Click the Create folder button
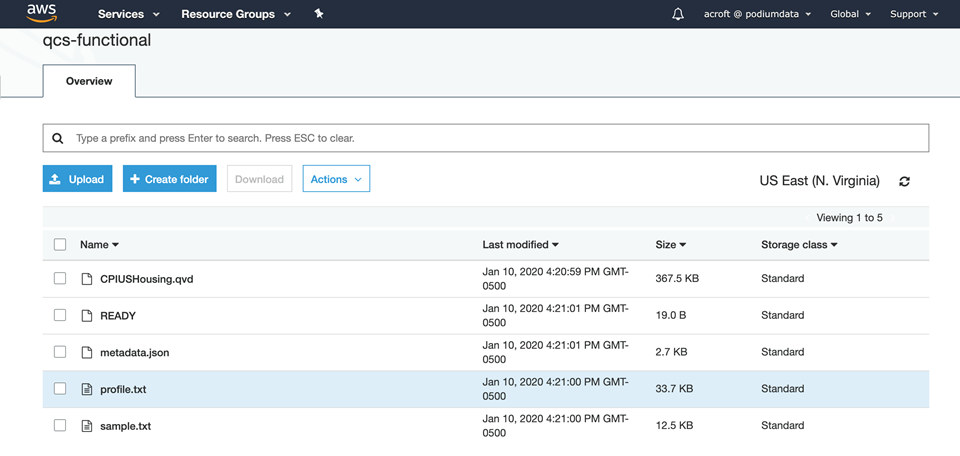 [169, 179]
